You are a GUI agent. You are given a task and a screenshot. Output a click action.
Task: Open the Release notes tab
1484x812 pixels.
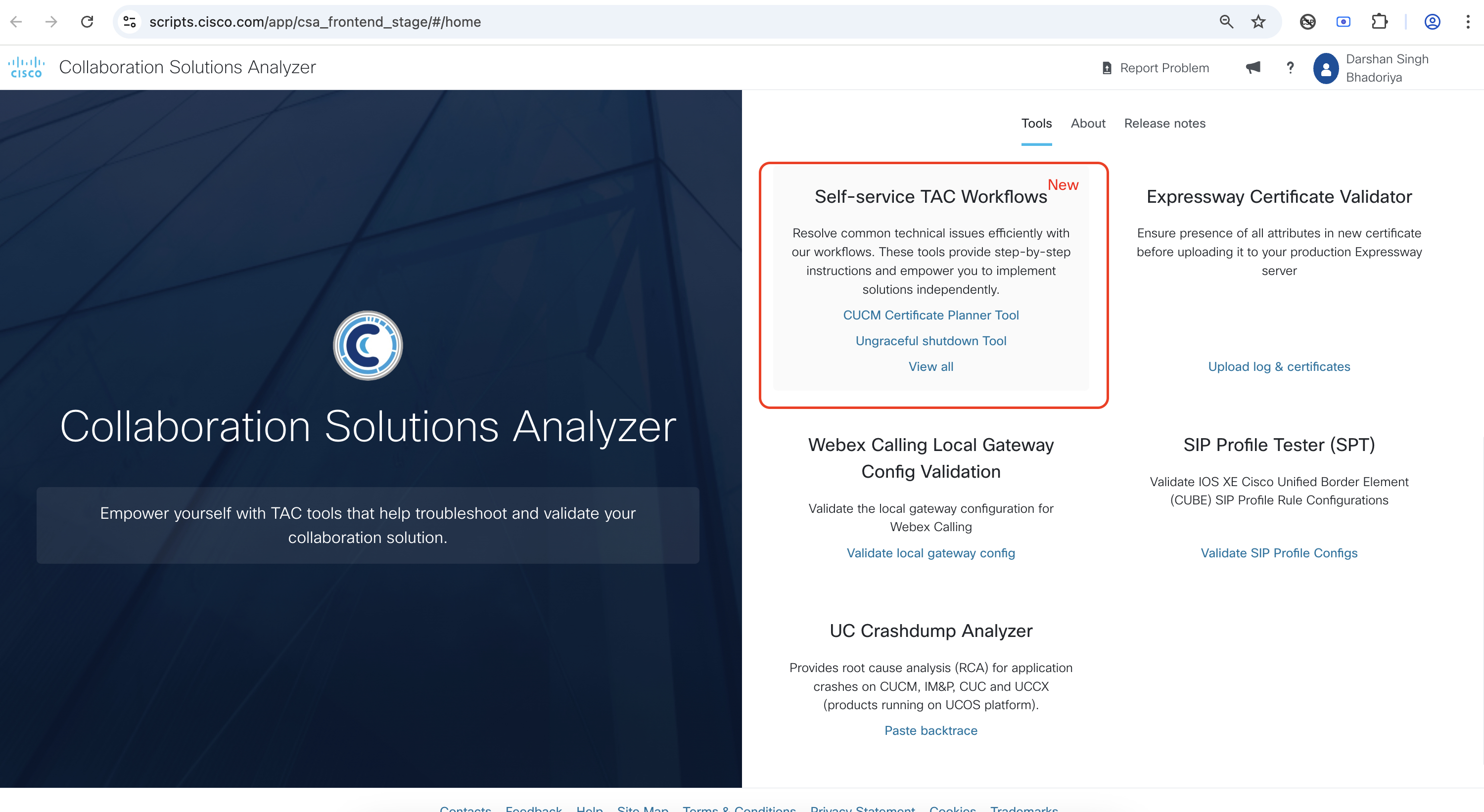point(1164,123)
